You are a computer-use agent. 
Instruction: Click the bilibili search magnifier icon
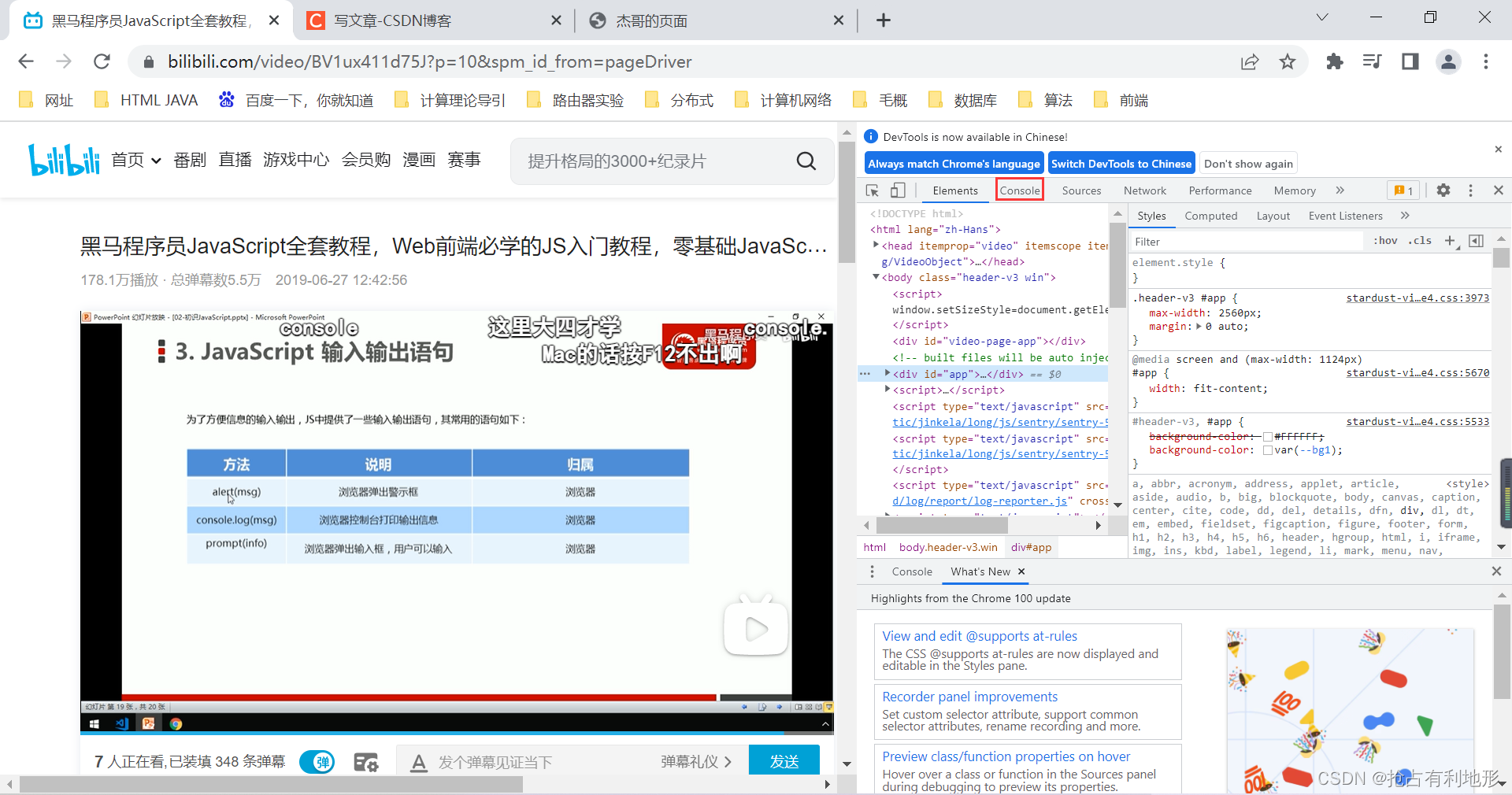pos(806,161)
